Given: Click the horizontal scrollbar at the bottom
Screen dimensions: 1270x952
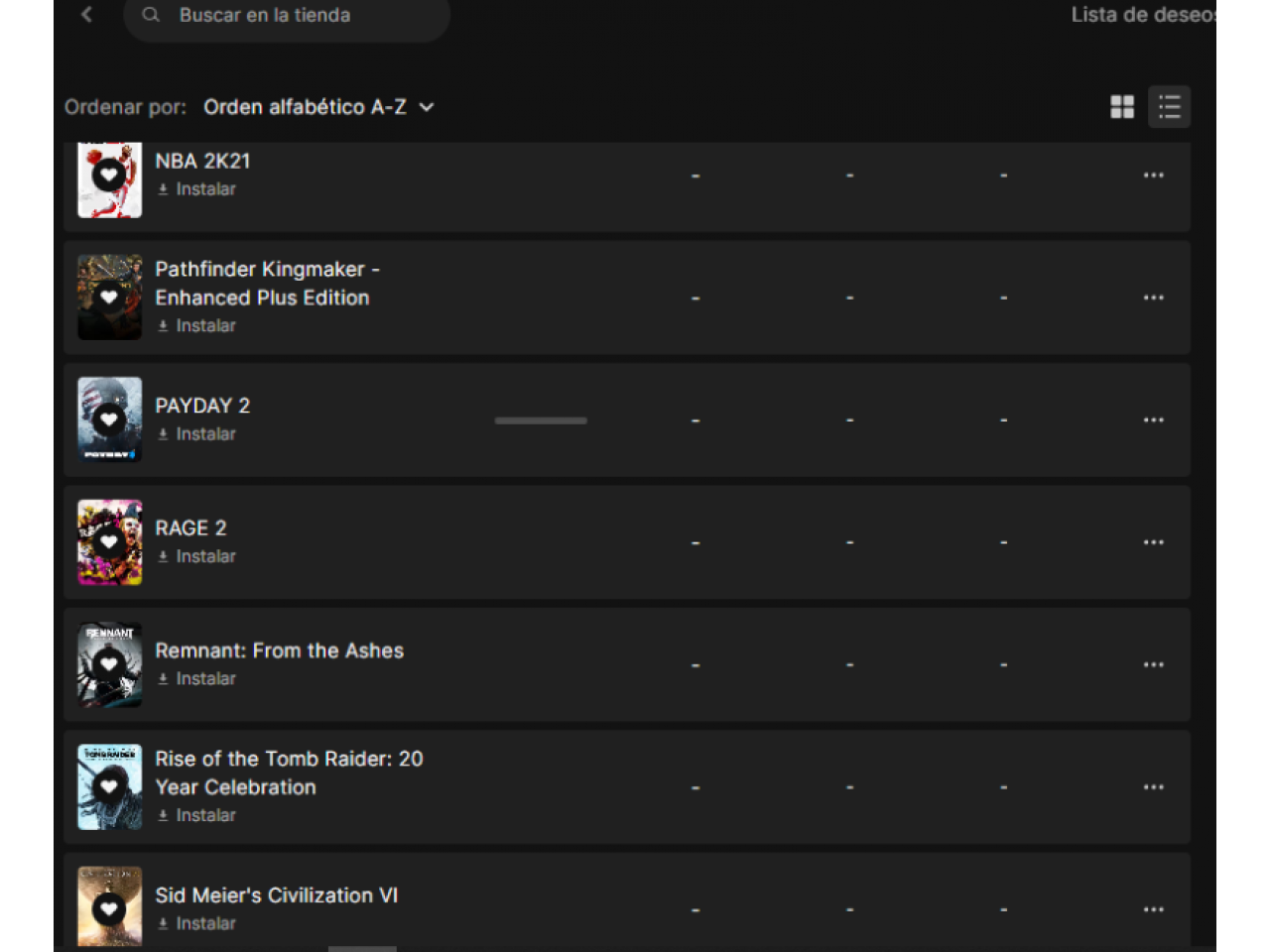Looking at the screenshot, I should 362,949.
